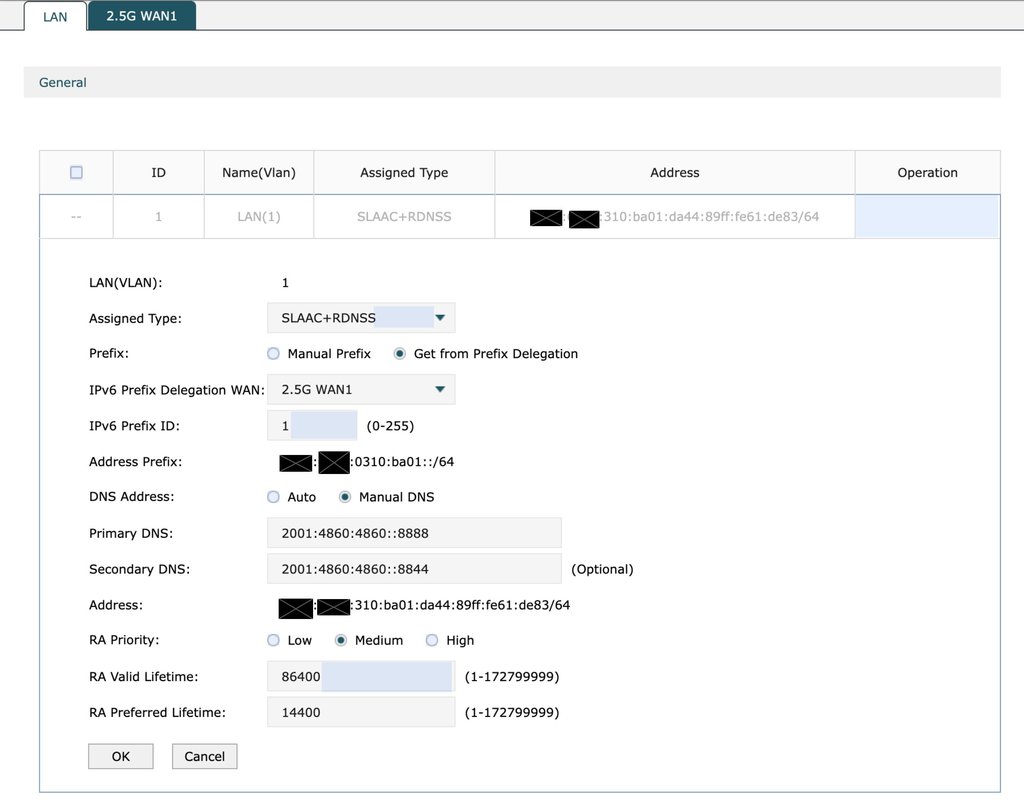Select the Manual Prefix radio button
This screenshot has height=803, width=1024.
[x=274, y=354]
